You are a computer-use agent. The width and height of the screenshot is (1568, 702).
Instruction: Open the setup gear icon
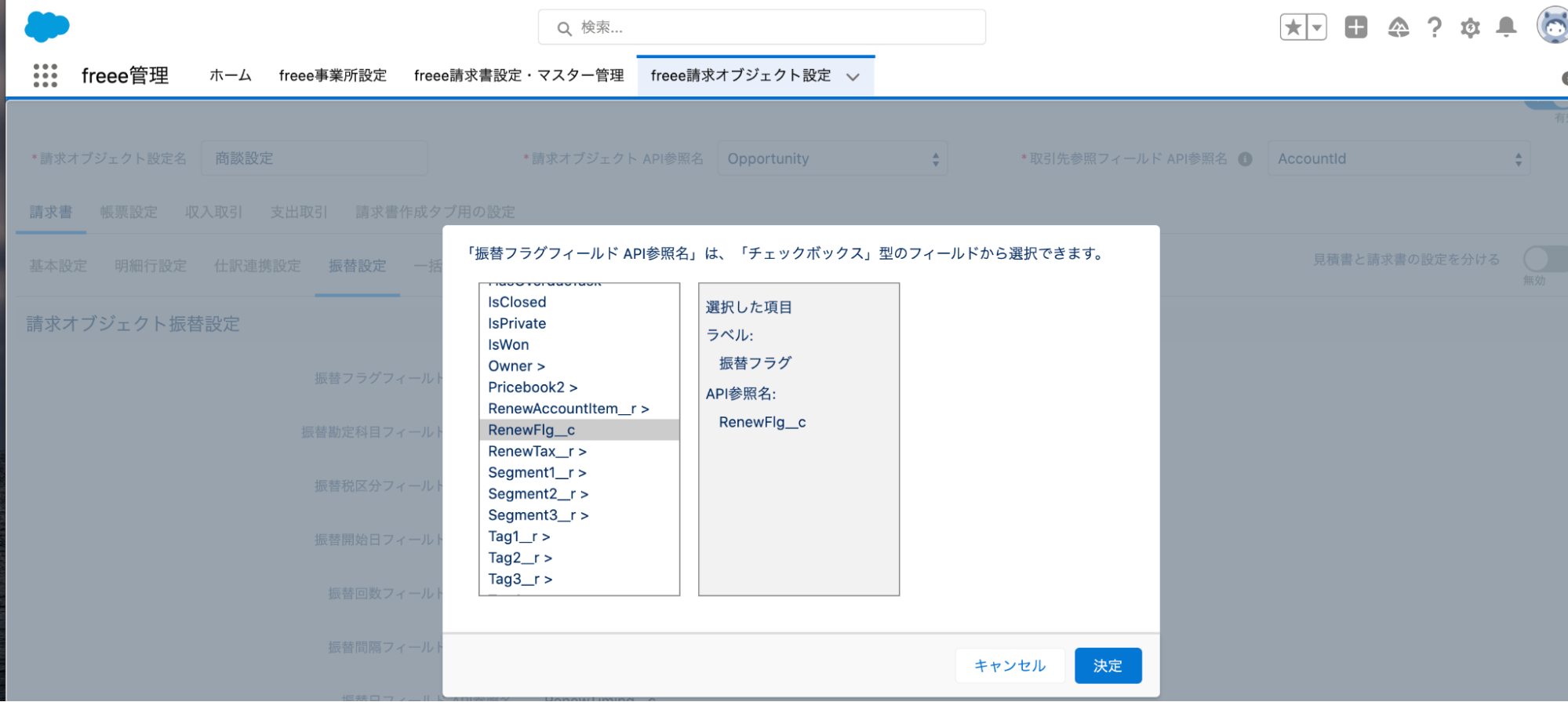pos(1470,28)
